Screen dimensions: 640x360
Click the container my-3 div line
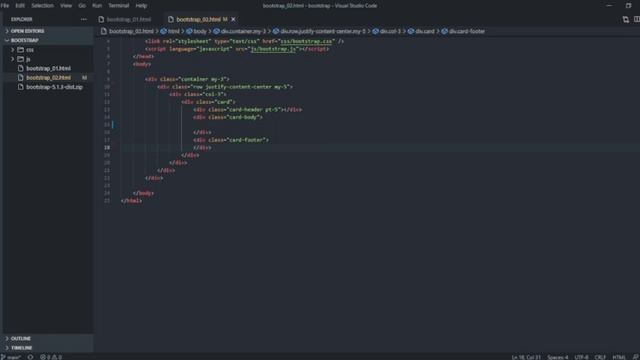(187, 79)
